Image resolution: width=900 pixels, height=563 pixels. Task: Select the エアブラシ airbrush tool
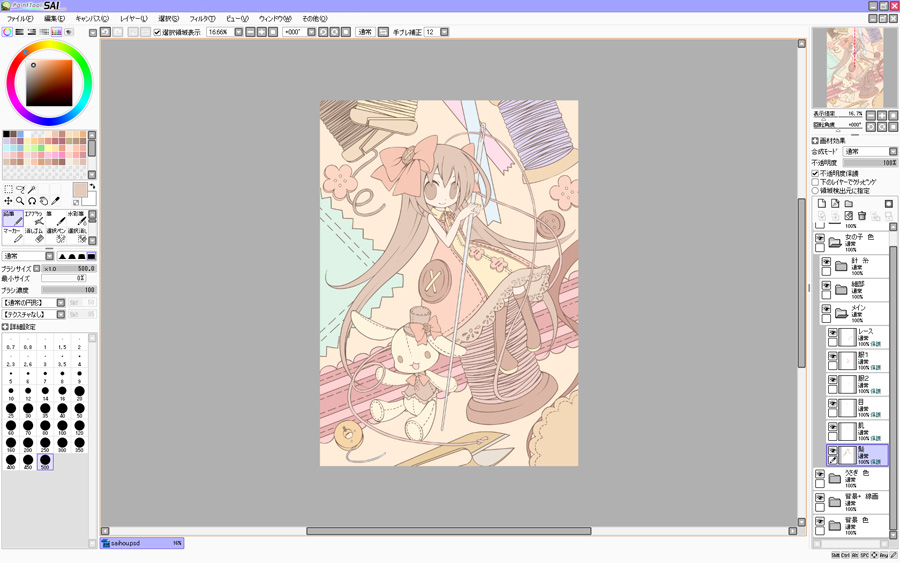click(x=34, y=218)
